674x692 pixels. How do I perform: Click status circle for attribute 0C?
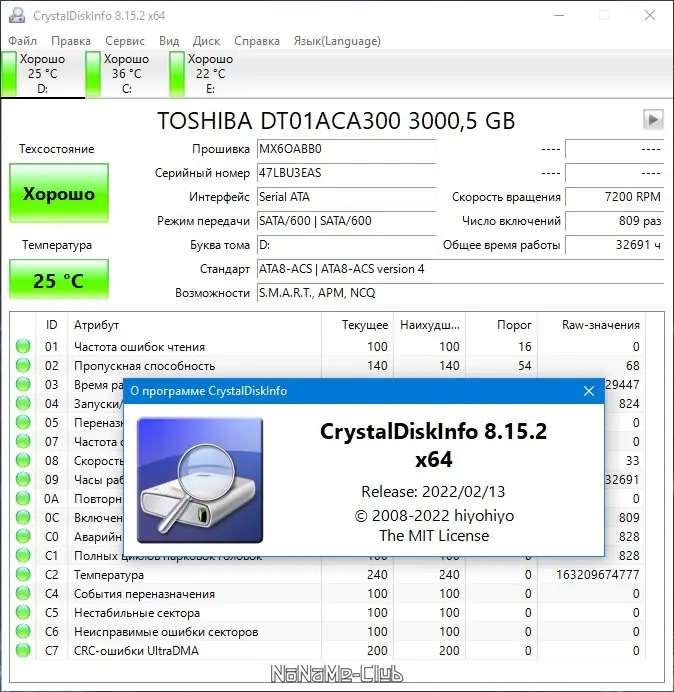pyautogui.click(x=23, y=517)
